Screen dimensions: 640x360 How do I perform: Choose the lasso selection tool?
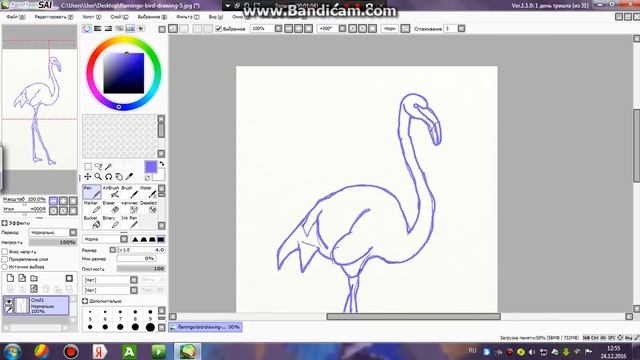point(98,167)
